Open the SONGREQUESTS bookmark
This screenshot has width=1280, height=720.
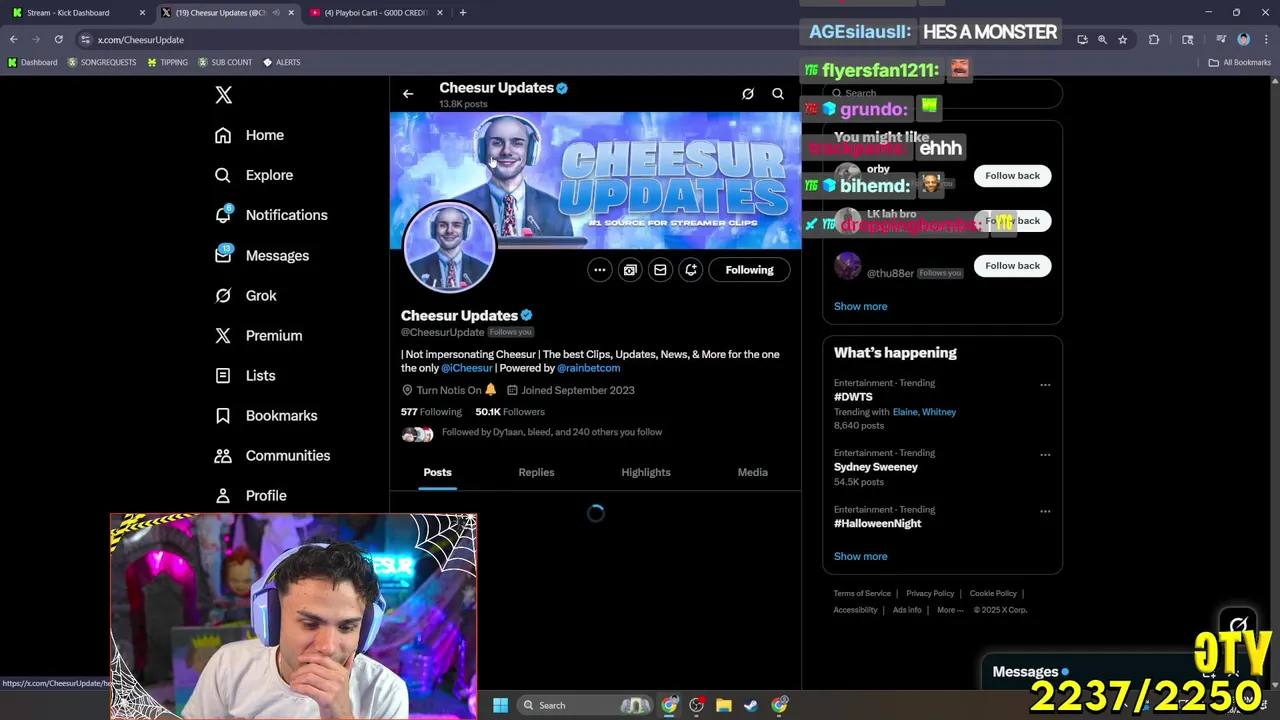pyautogui.click(x=101, y=62)
